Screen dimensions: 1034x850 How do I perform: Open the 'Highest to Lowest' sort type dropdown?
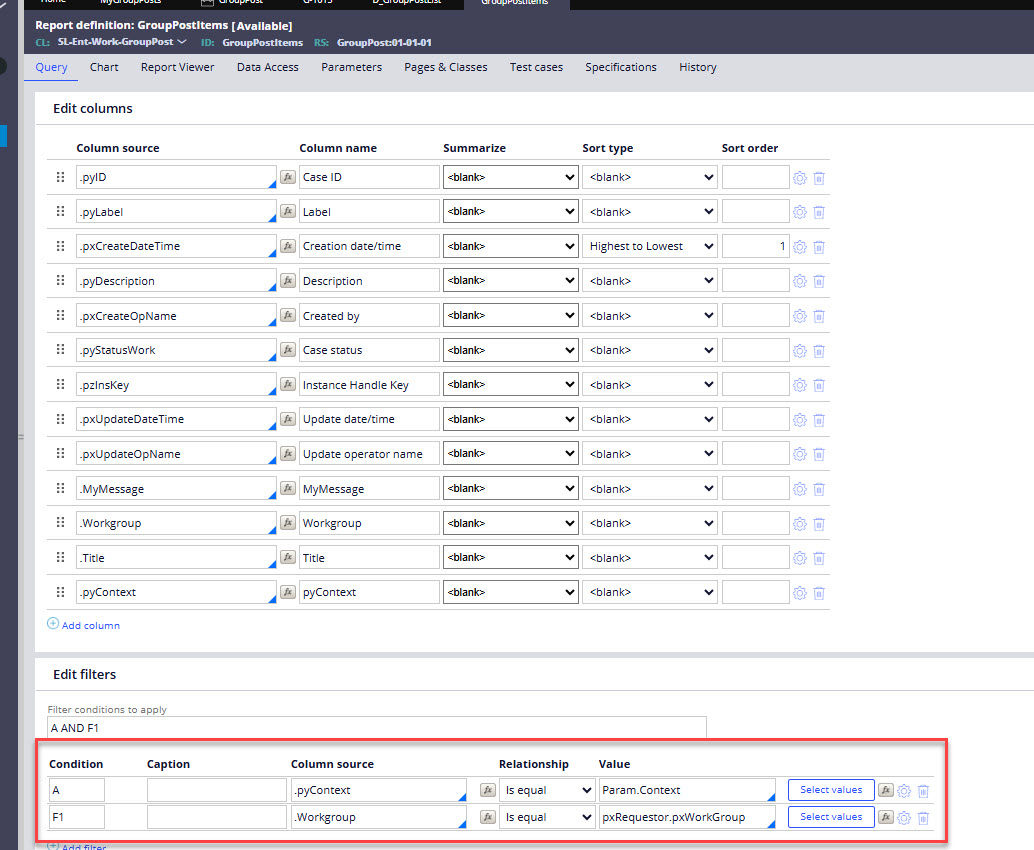pyautogui.click(x=651, y=246)
